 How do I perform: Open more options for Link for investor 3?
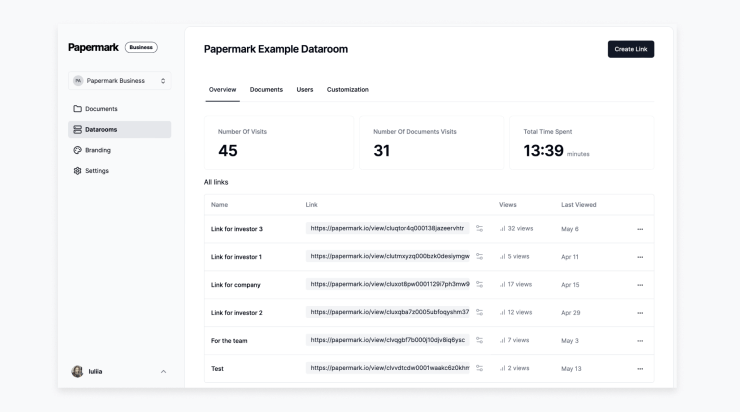pyautogui.click(x=640, y=229)
